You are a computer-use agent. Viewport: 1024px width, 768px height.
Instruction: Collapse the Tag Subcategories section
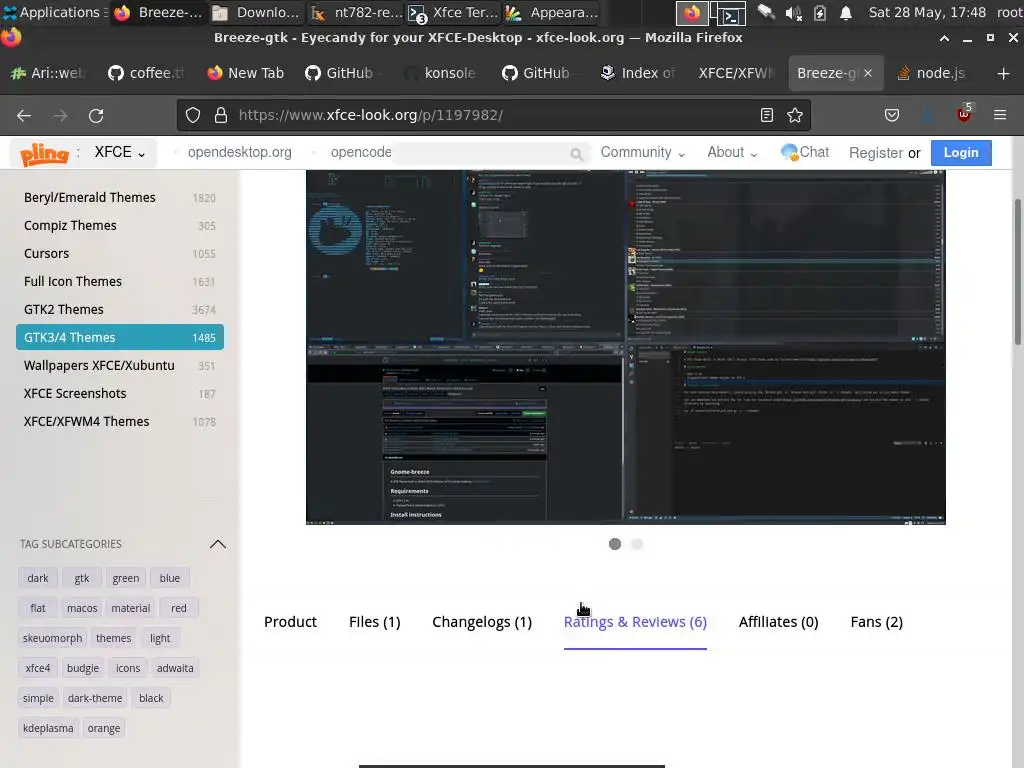[x=218, y=544]
